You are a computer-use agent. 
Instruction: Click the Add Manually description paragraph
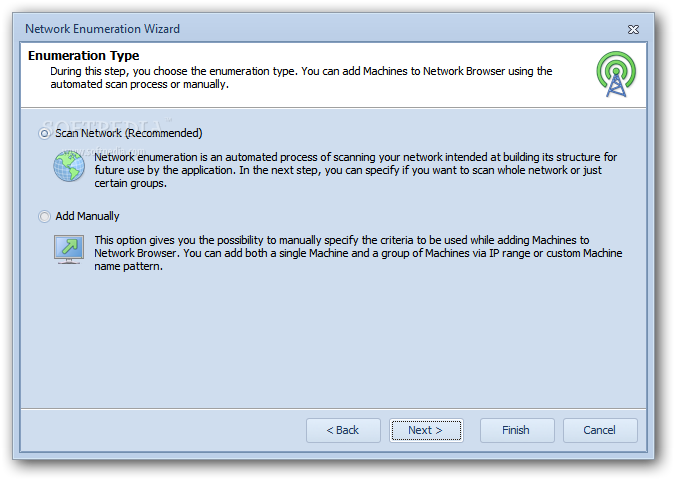pos(358,253)
